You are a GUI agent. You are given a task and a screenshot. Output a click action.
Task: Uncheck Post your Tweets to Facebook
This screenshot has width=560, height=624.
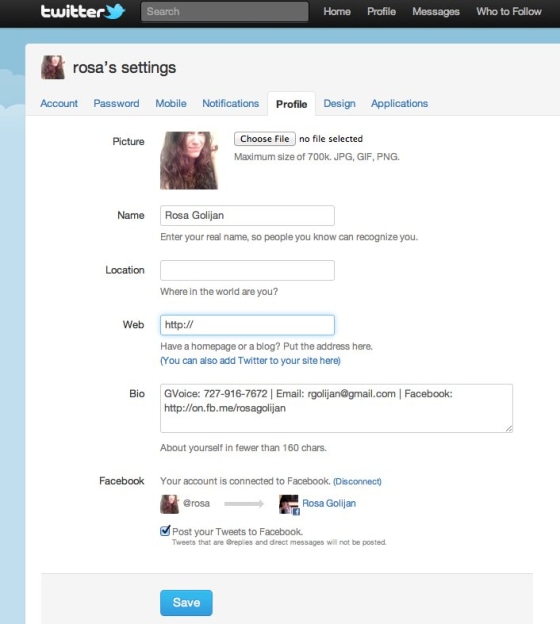[165, 530]
